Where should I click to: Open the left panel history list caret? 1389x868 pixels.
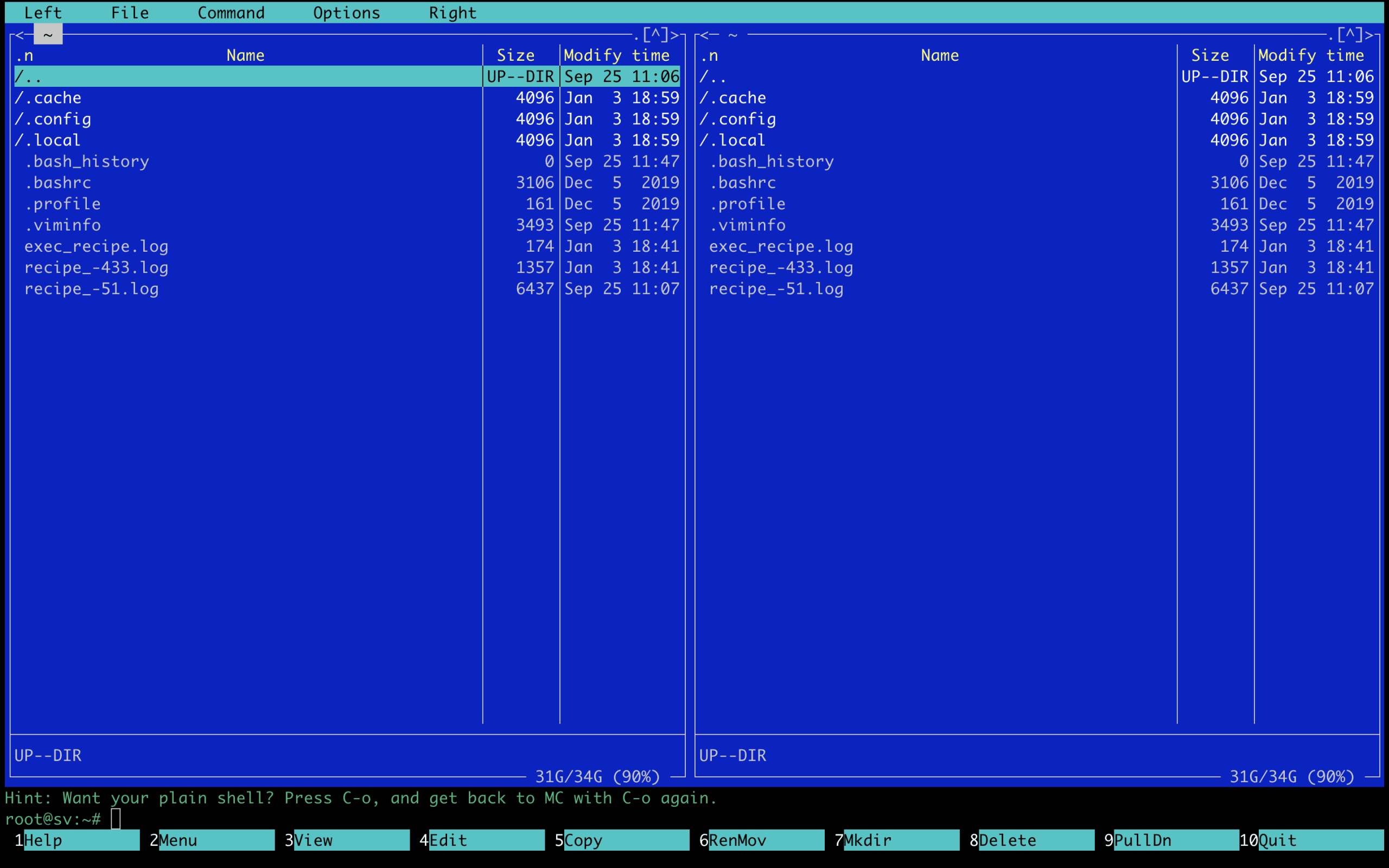point(655,34)
